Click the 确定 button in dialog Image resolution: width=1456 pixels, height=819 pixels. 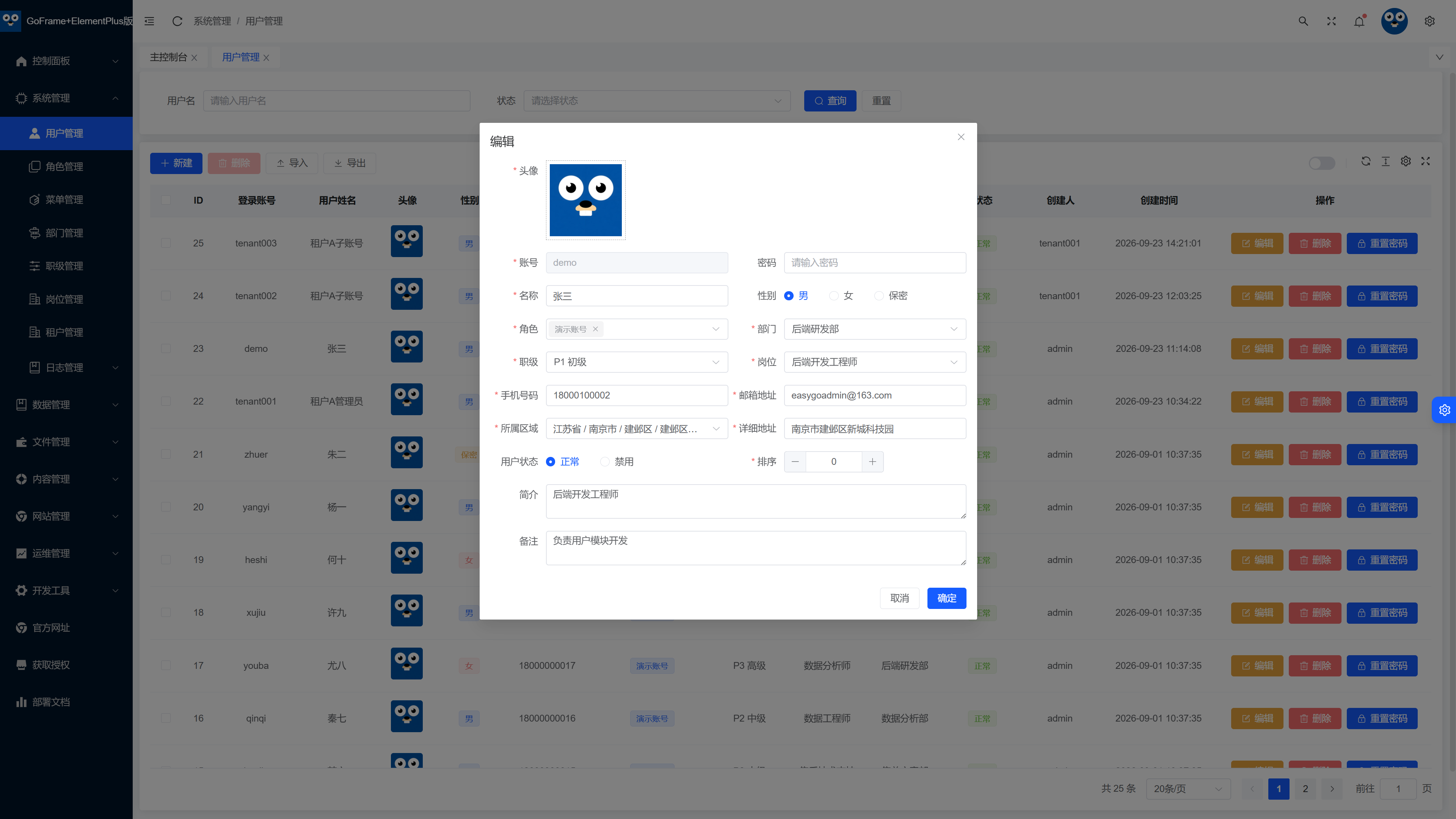coord(946,598)
